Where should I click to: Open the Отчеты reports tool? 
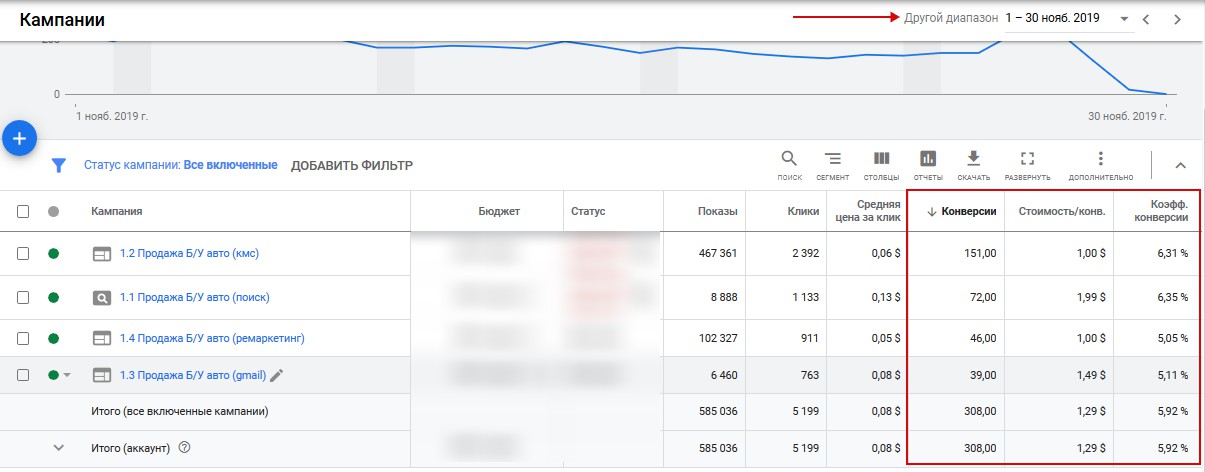coord(928,163)
